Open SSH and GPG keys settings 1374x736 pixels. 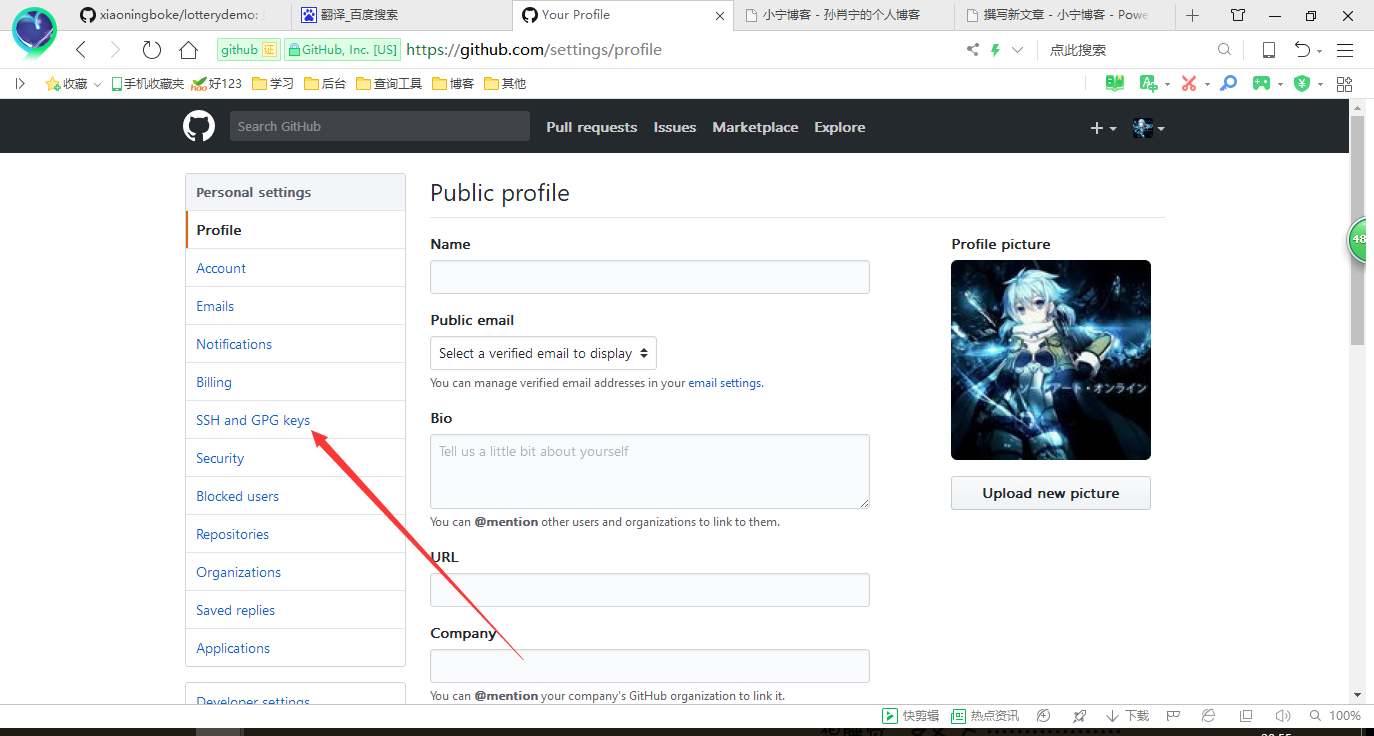[253, 420]
